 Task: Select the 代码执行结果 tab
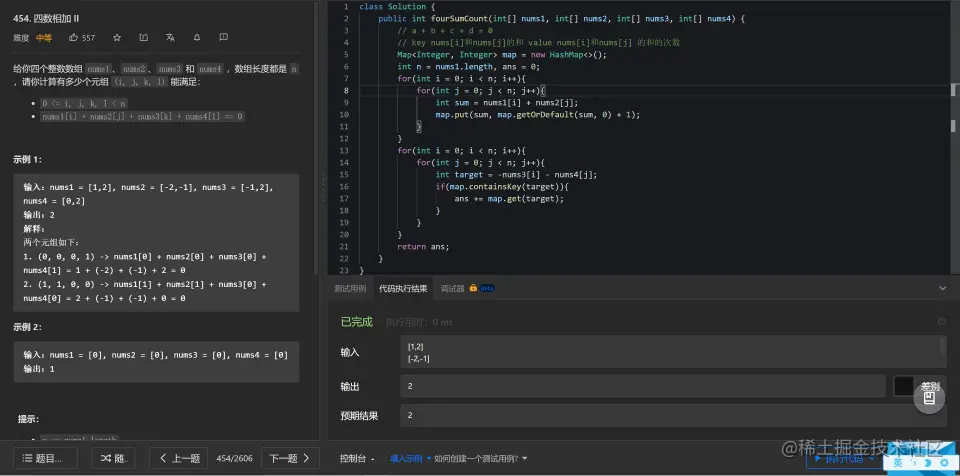coord(403,289)
